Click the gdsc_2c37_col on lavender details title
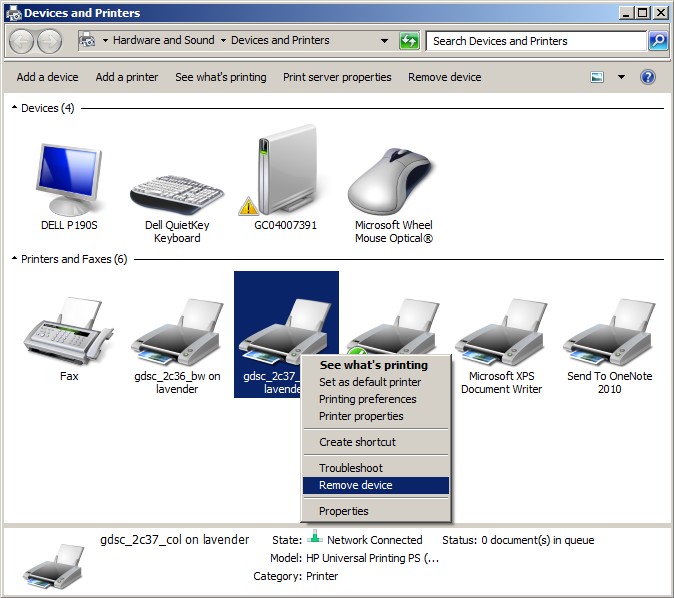The height and width of the screenshot is (598, 674). coord(175,540)
